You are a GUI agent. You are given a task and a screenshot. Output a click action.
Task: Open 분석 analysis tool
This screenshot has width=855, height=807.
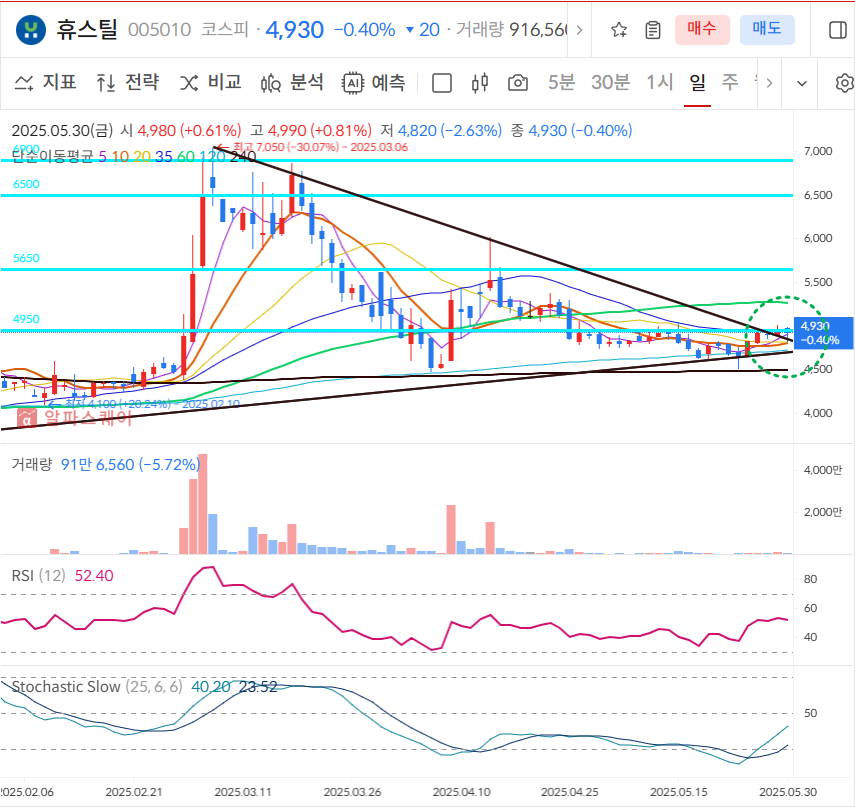[x=292, y=82]
